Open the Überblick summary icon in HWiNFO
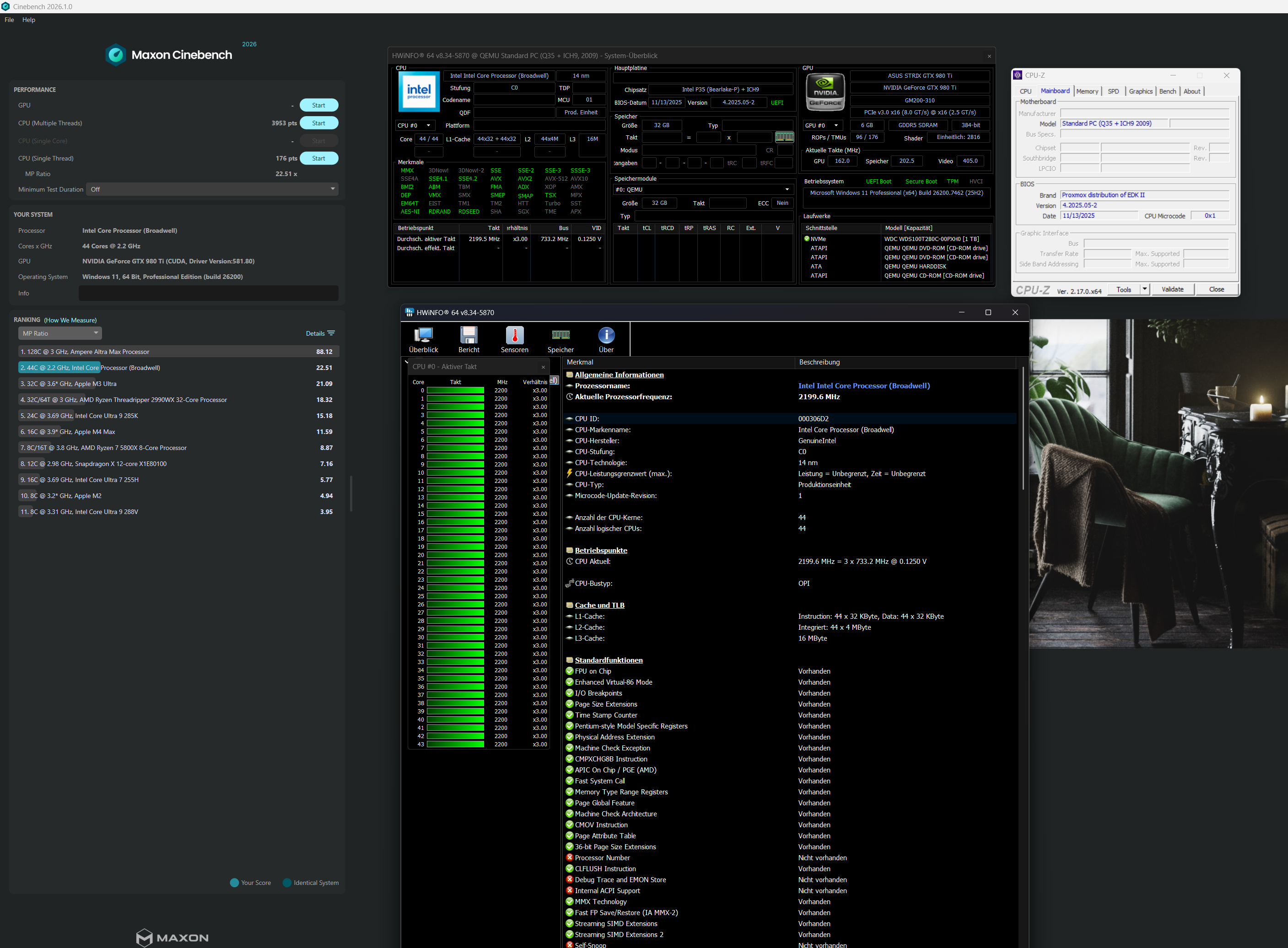 pyautogui.click(x=423, y=335)
